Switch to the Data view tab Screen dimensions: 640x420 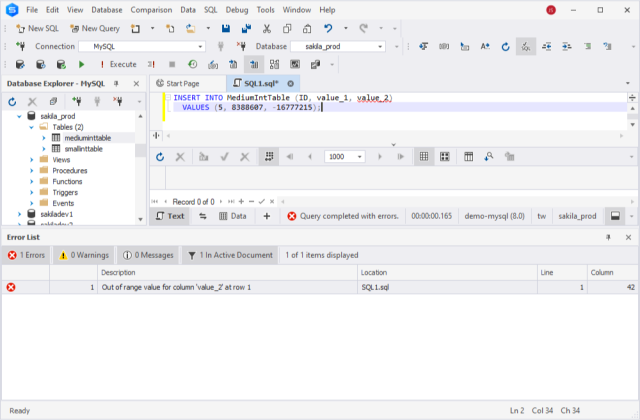click(x=233, y=216)
